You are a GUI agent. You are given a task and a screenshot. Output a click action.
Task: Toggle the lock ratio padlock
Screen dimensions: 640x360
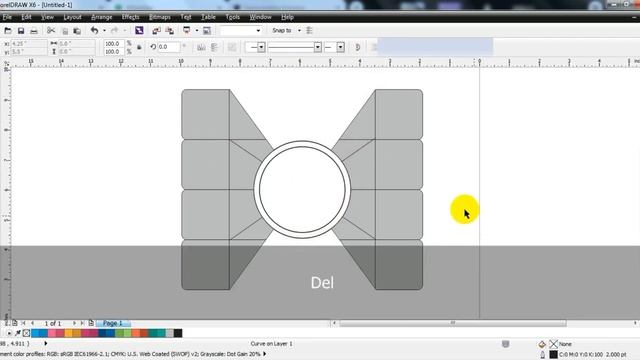click(139, 47)
